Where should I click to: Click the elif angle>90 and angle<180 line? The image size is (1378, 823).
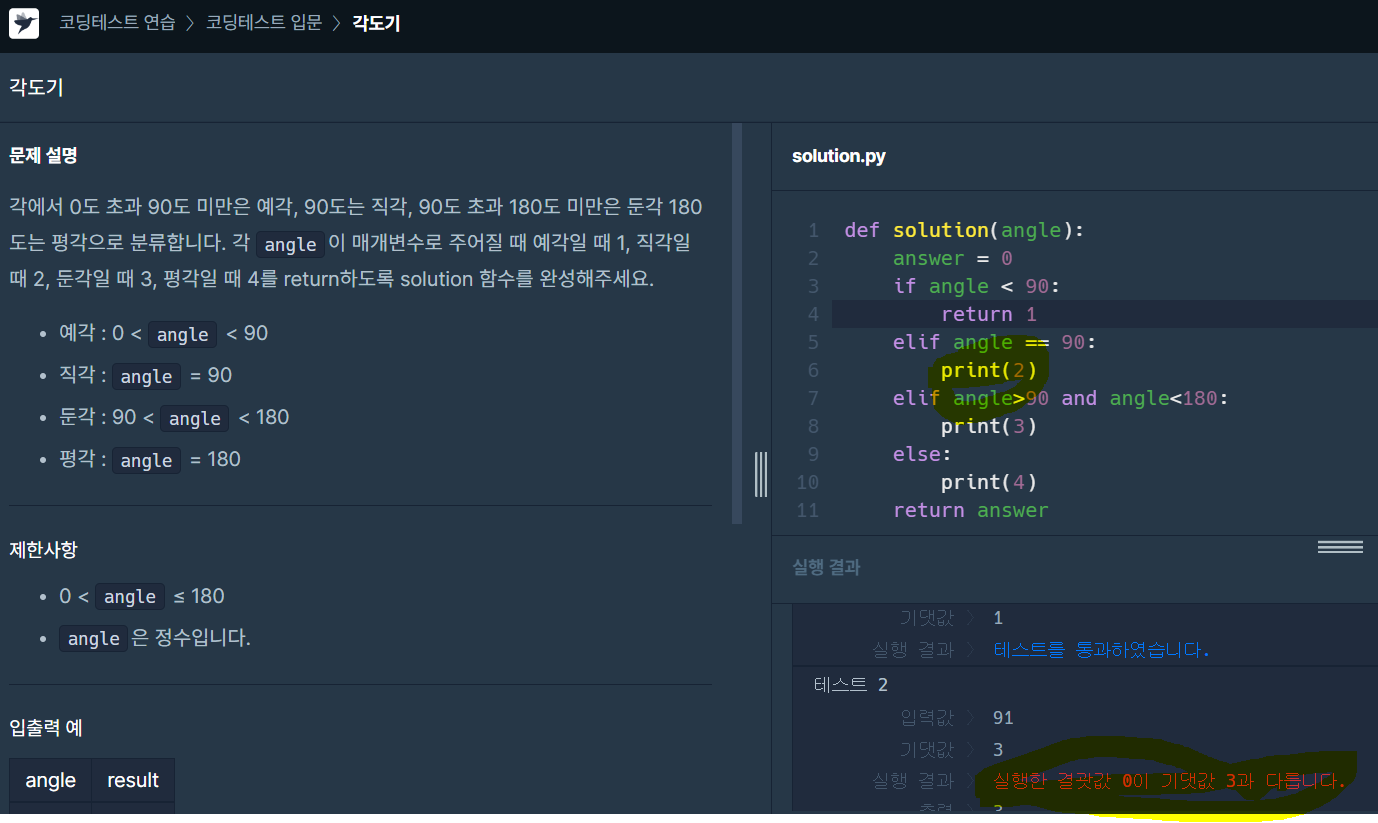pos(1060,398)
